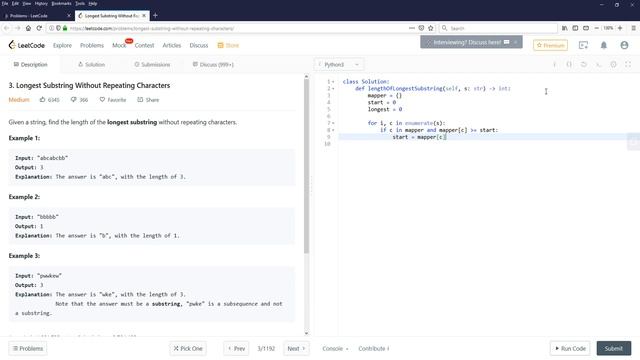This screenshot has height=360, width=640.
Task: Zoom in with the plus button
Action: pyautogui.click(x=620, y=28)
